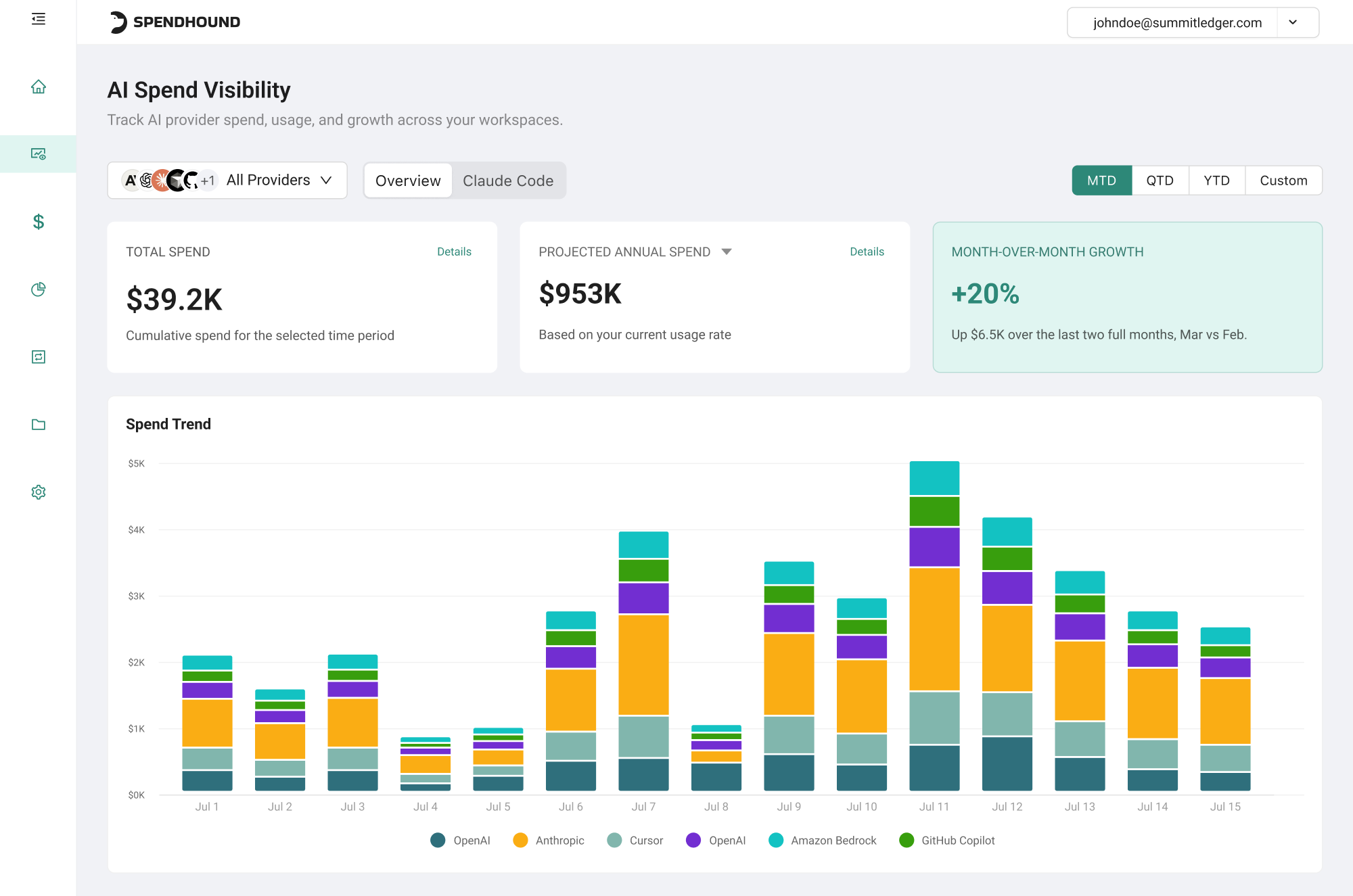1353x896 pixels.
Task: Expand the All Providers dropdown
Action: pyautogui.click(x=227, y=181)
